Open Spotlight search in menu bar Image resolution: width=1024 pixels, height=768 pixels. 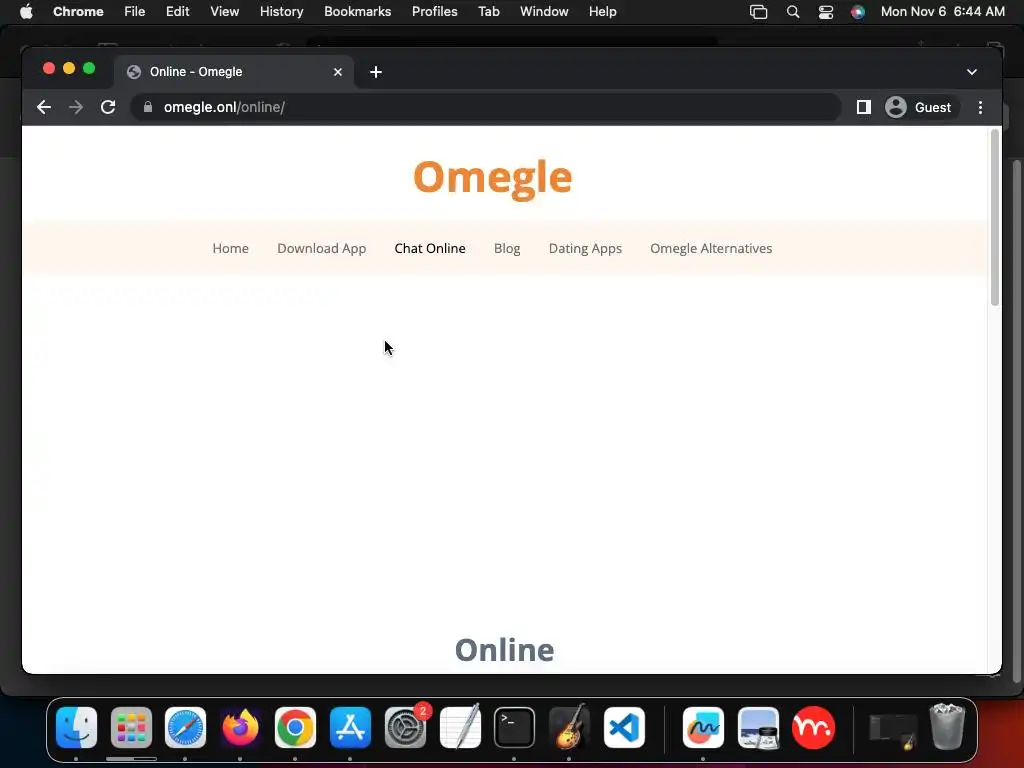click(x=793, y=12)
